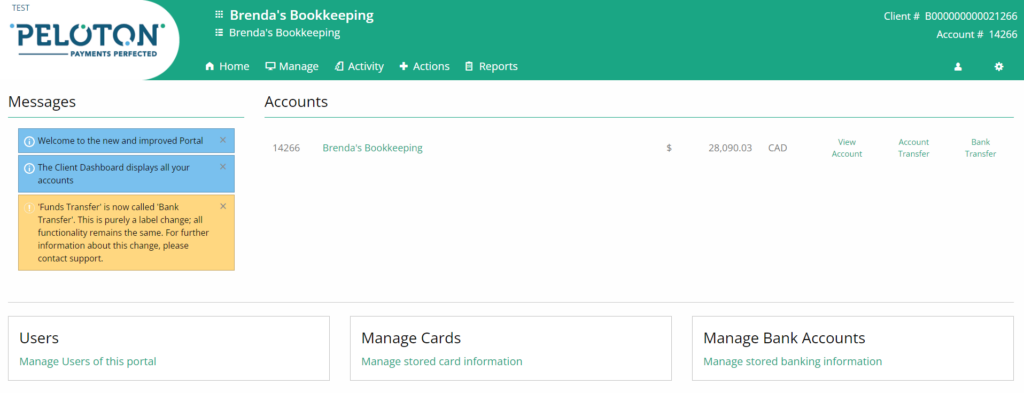Viewport: 1024px width, 393px height.
Task: Open the Manage menu
Action: click(x=292, y=66)
